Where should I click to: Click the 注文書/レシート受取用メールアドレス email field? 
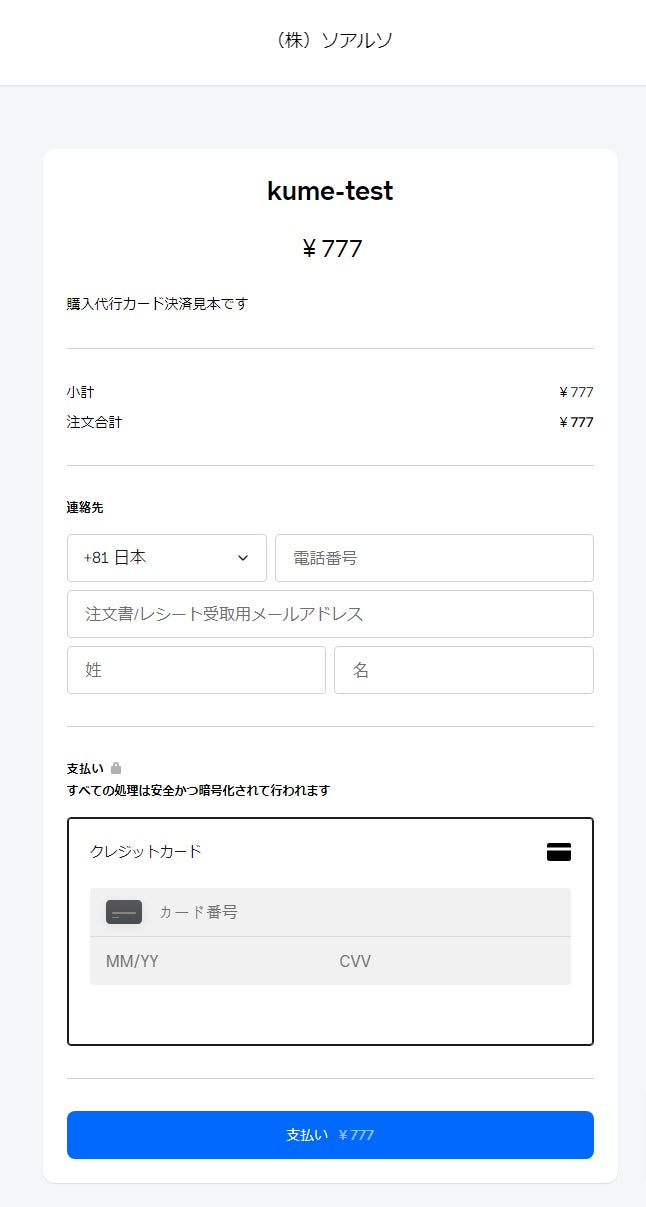point(330,614)
